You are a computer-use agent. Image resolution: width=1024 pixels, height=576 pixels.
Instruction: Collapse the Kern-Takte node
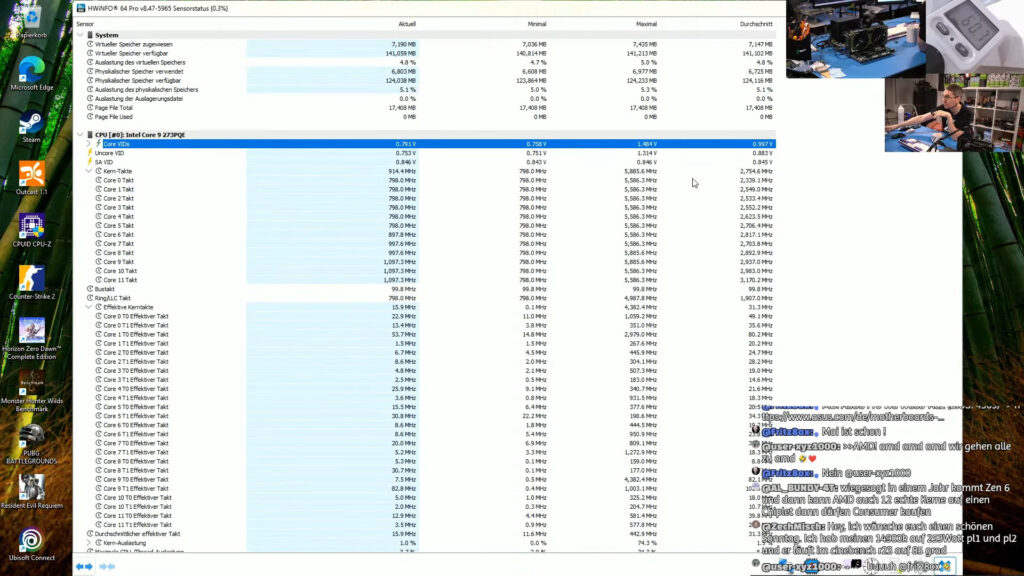[x=89, y=171]
